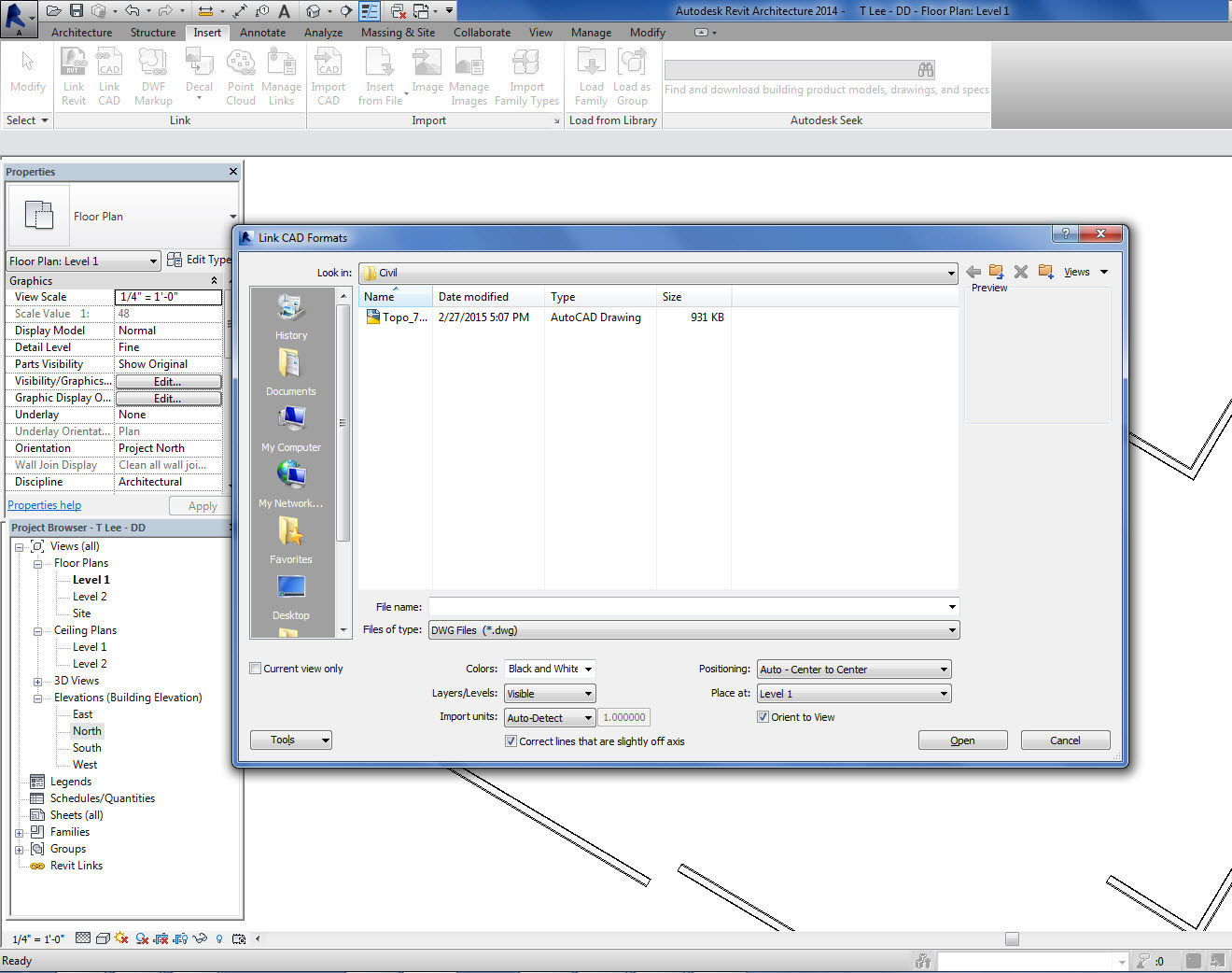Screen dimensions: 1232x973
Task: Open the Massing & Site ribbon tab
Action: 398,33
